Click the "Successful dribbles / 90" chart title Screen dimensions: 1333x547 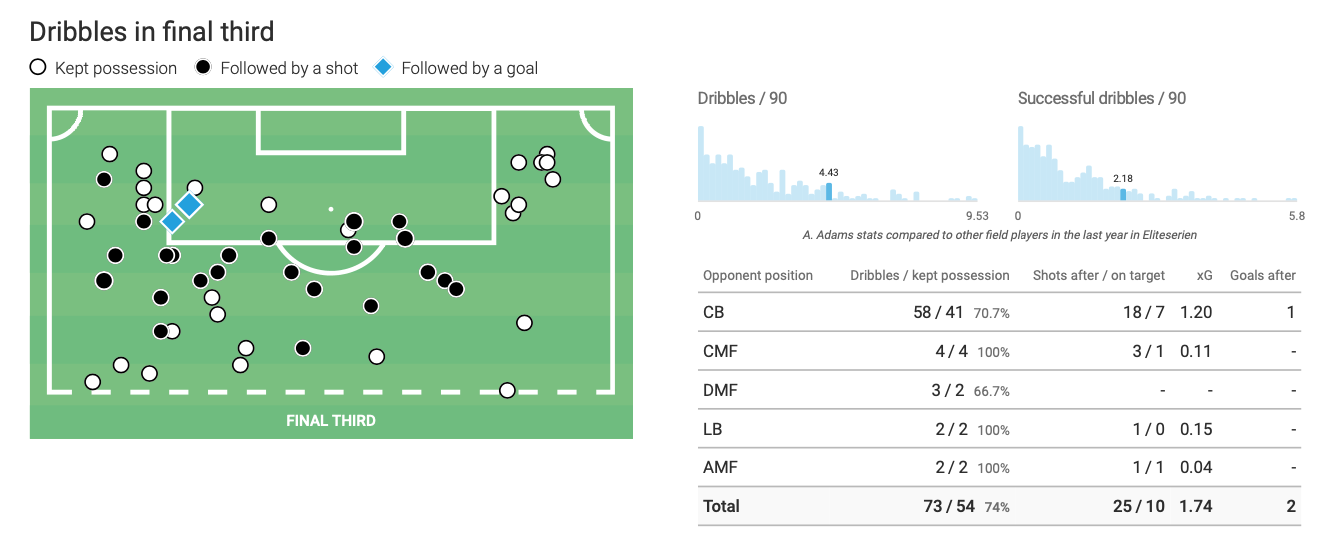point(1102,98)
